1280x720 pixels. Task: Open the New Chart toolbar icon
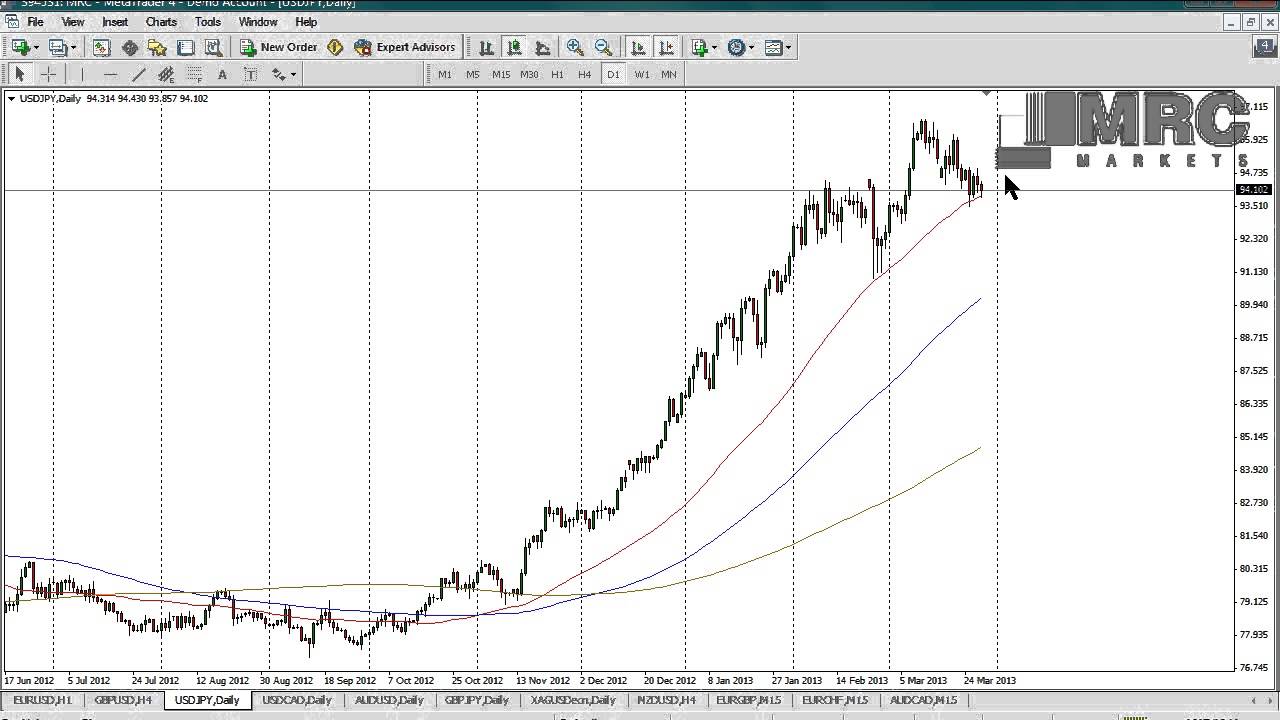20,47
